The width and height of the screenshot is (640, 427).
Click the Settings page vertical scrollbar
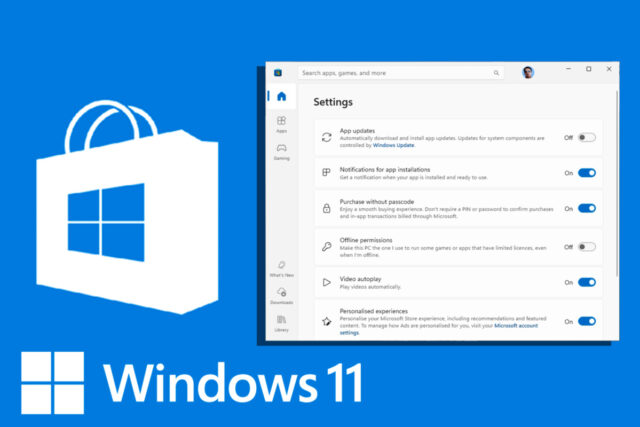point(617,184)
